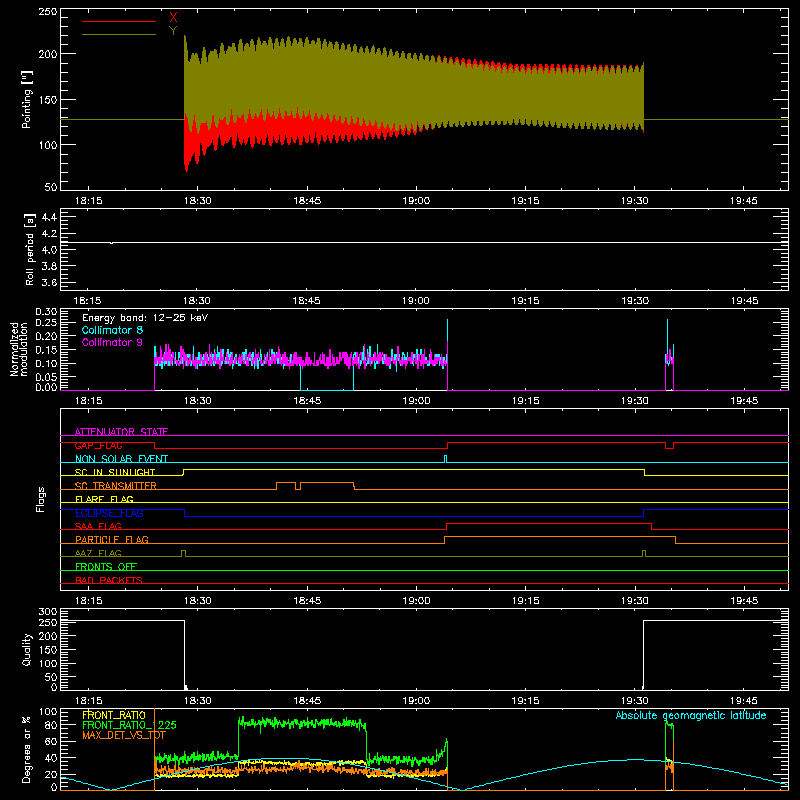Click the 19:15 tick under the Roll period plot
The height and width of the screenshot is (800, 800).
coord(525,301)
